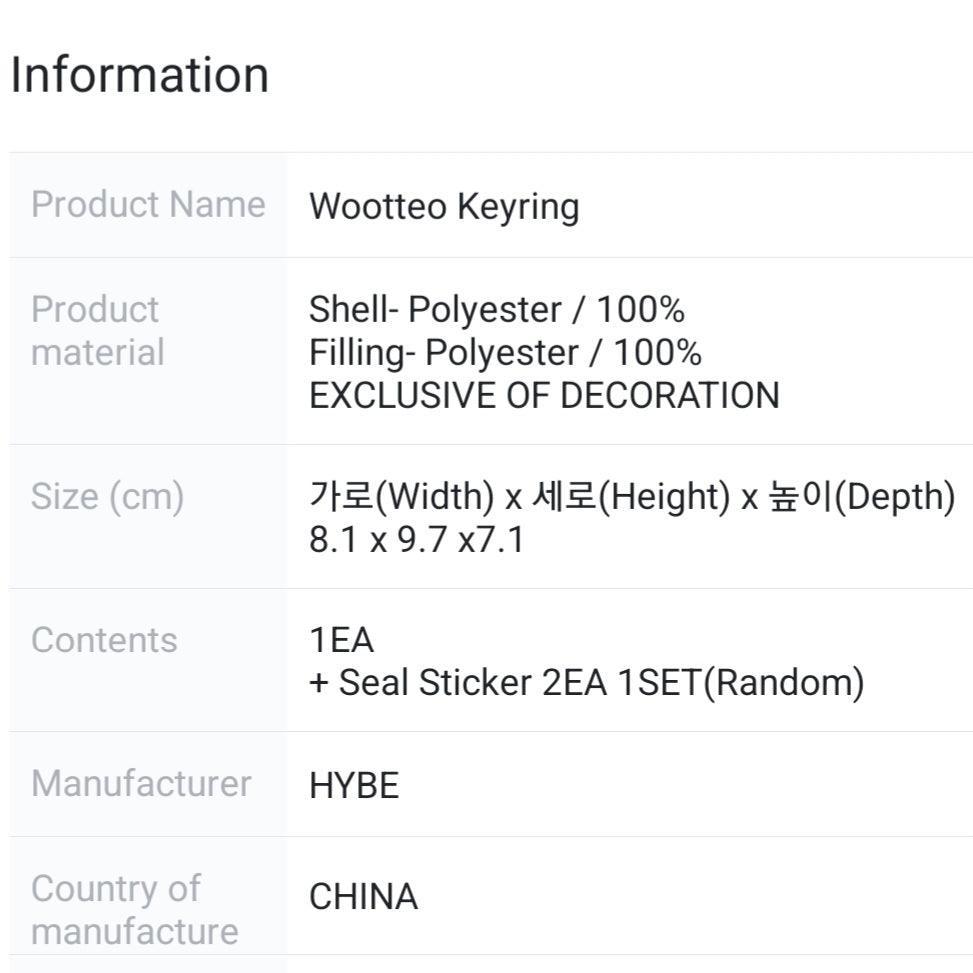Click the HYBE manufacturer value
Viewport: 973px width, 973px height.
[354, 786]
